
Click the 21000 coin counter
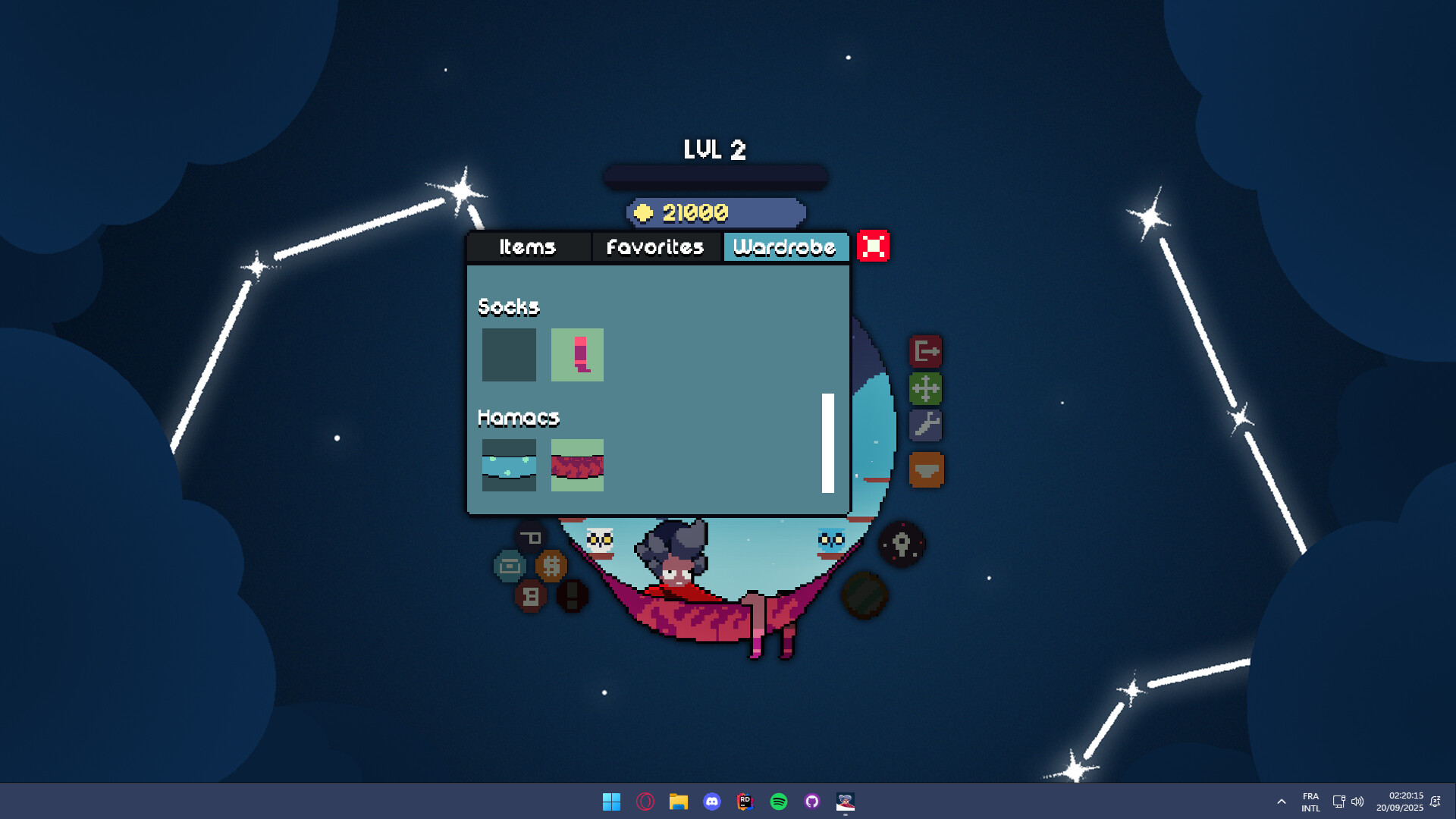(x=714, y=213)
